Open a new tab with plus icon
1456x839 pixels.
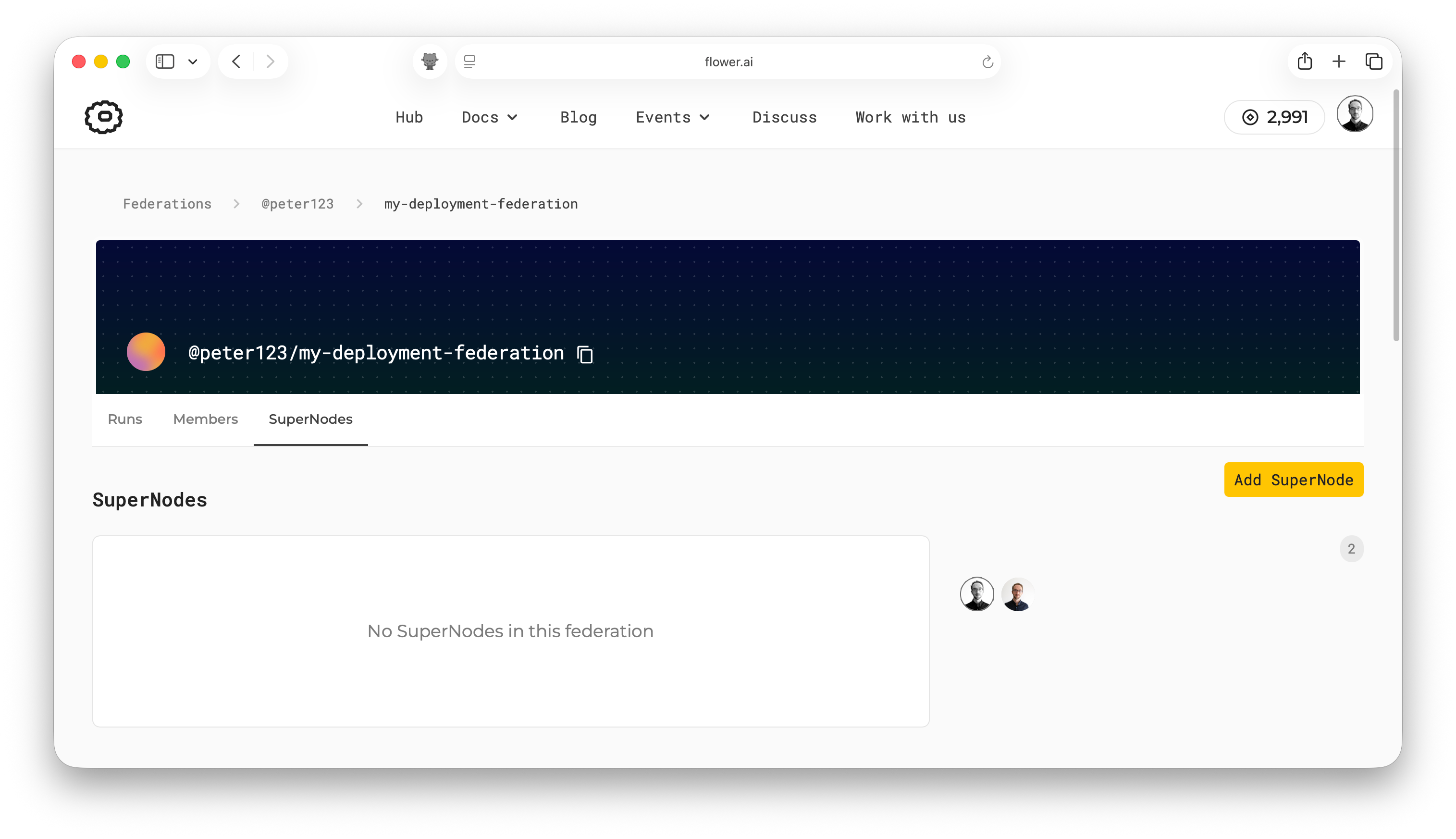click(x=1339, y=61)
